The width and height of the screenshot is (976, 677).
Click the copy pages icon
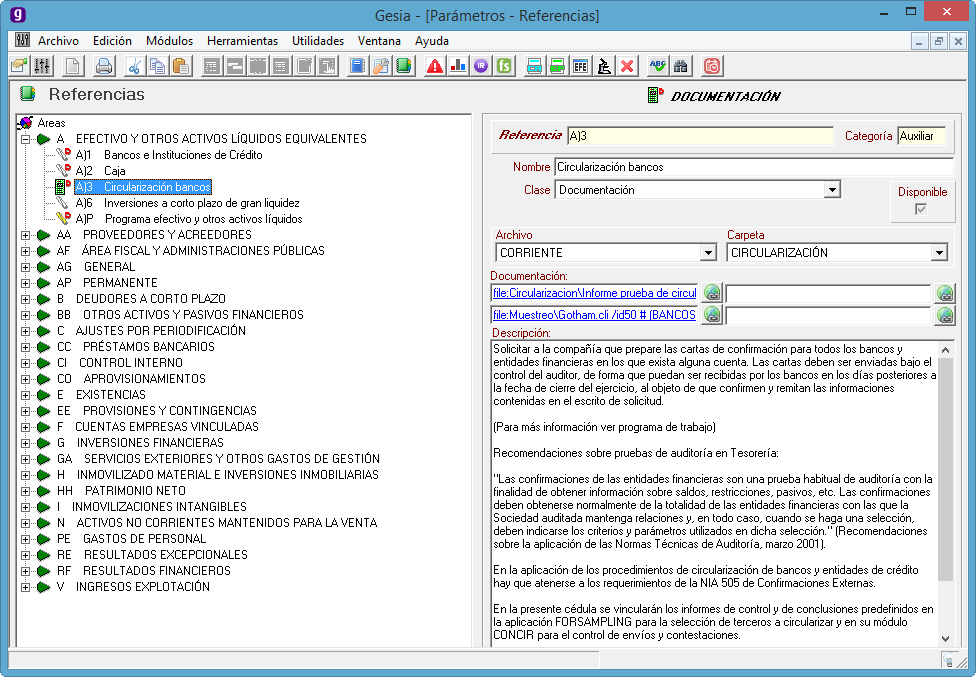pyautogui.click(x=157, y=66)
